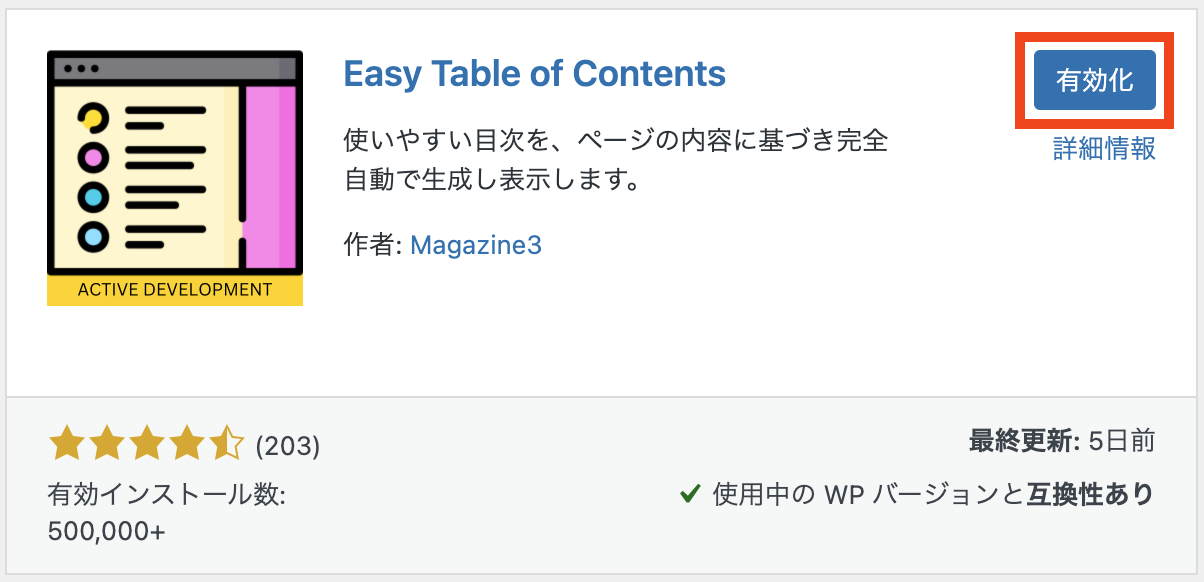Select the fourth gold rating star
The height and width of the screenshot is (582, 1204).
tap(185, 444)
